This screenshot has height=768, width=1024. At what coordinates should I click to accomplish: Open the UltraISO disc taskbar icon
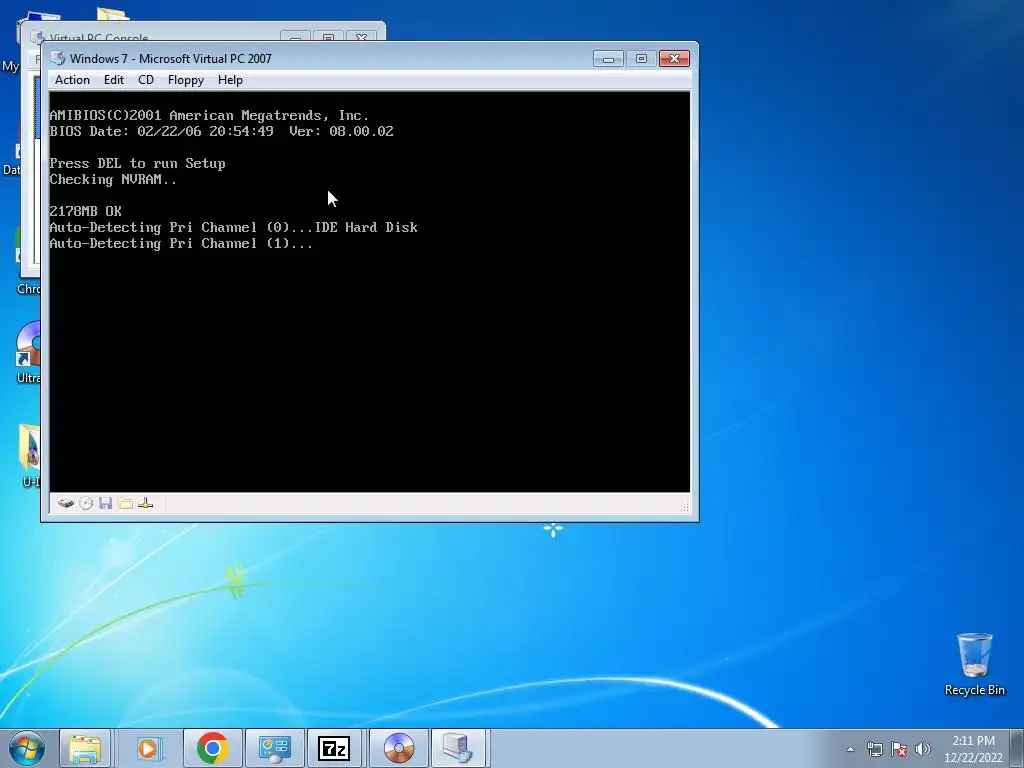[398, 748]
